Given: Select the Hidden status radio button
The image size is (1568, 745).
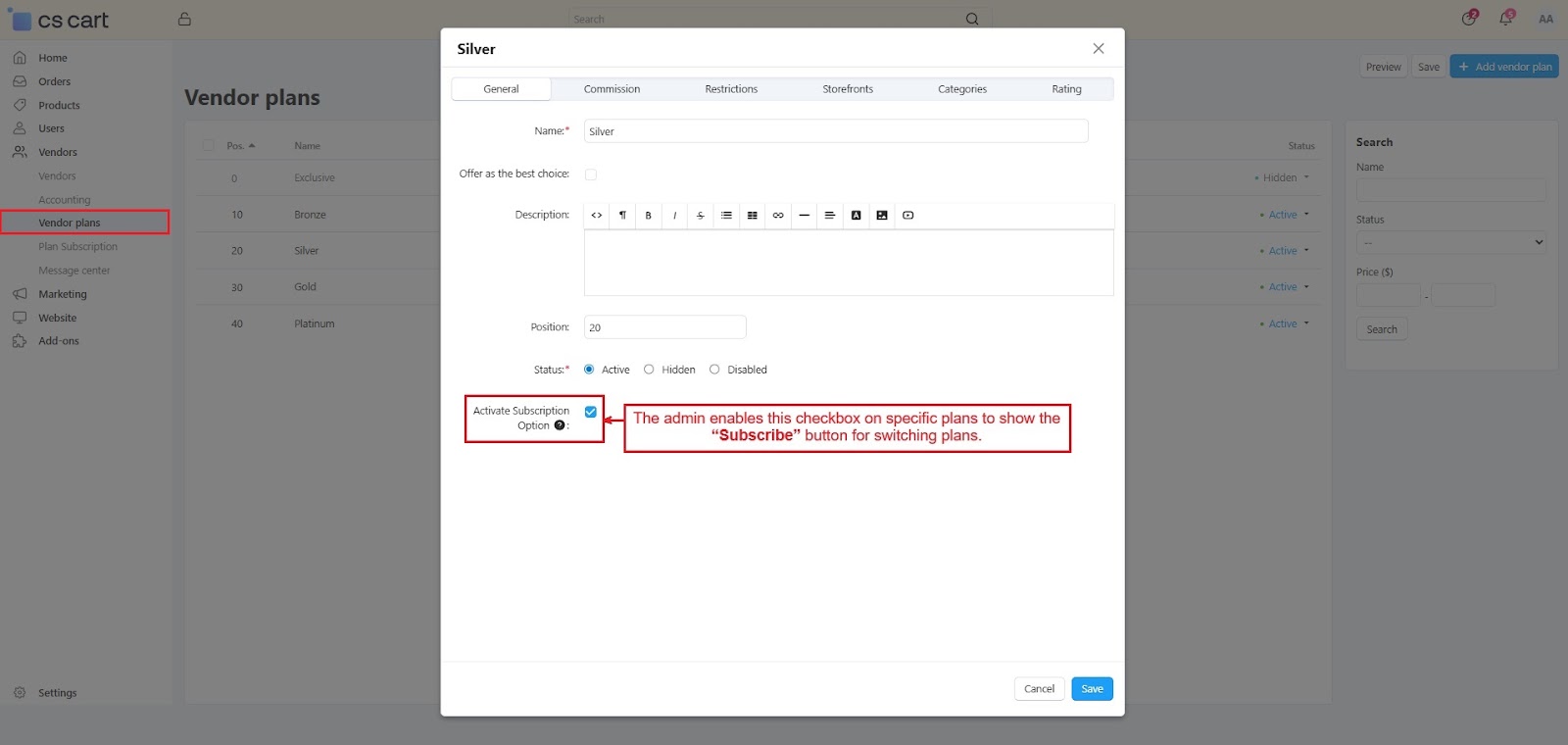Looking at the screenshot, I should (x=649, y=370).
